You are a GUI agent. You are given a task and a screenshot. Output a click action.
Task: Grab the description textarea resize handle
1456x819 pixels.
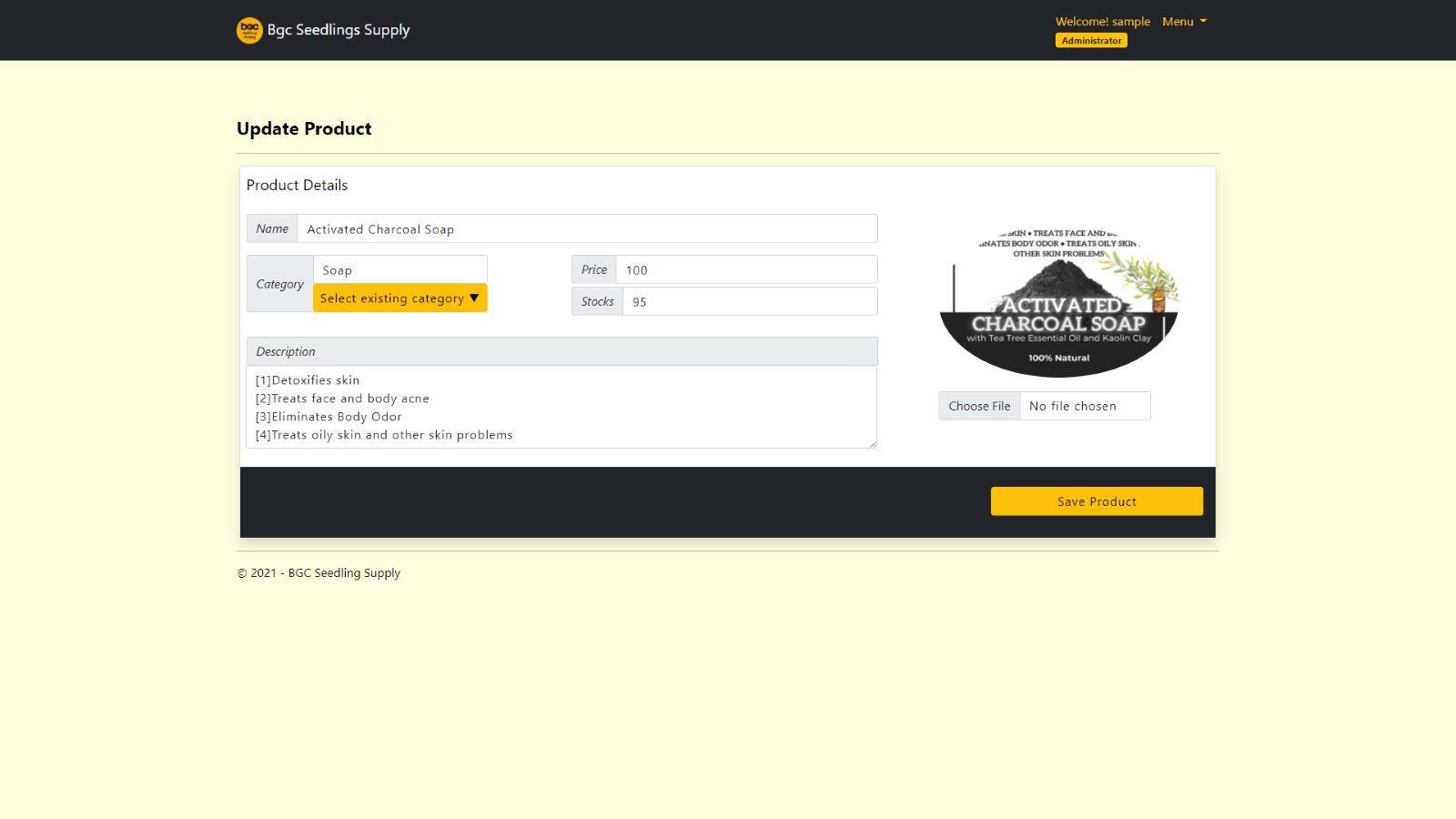pos(872,443)
